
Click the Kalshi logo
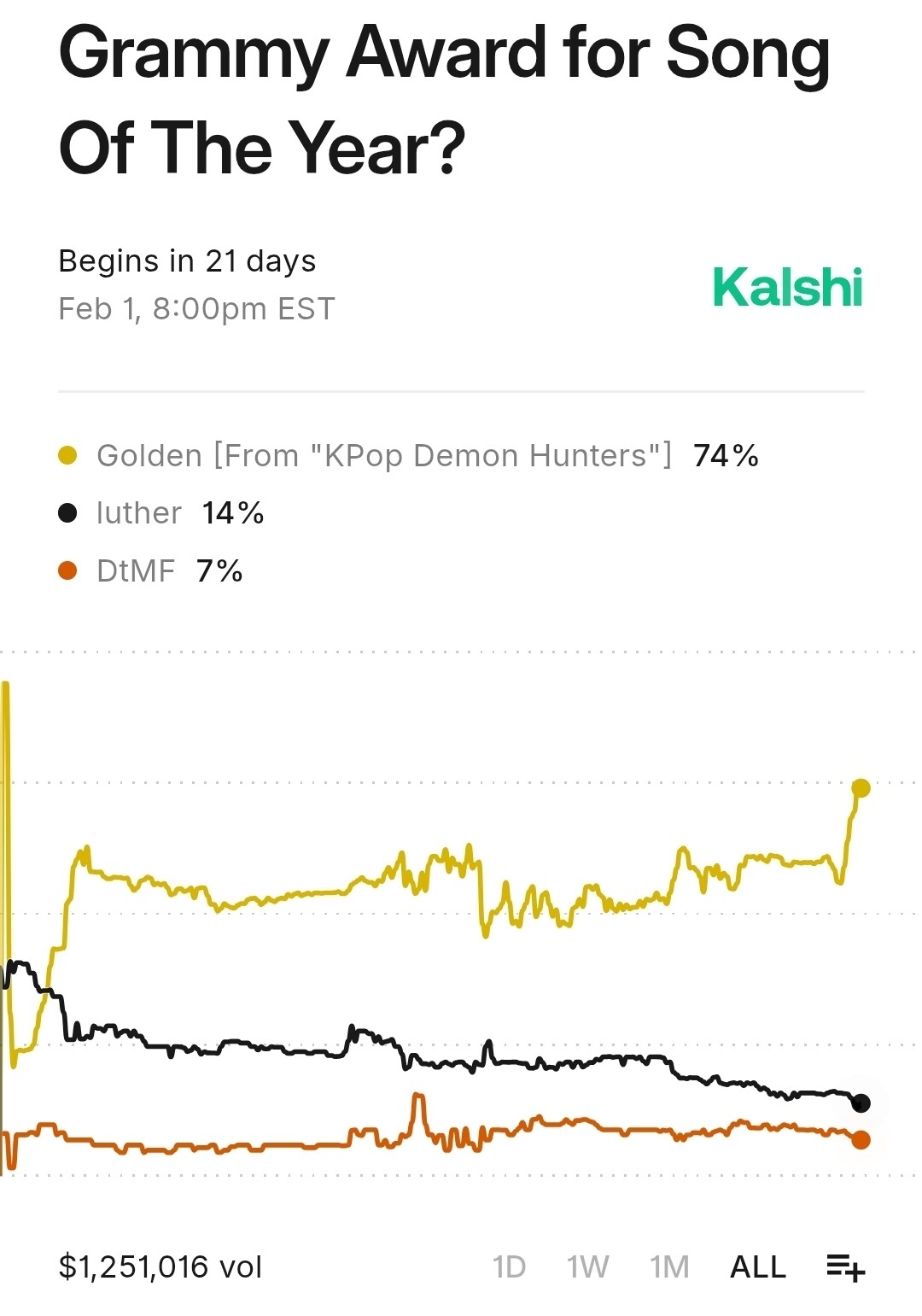point(787,287)
